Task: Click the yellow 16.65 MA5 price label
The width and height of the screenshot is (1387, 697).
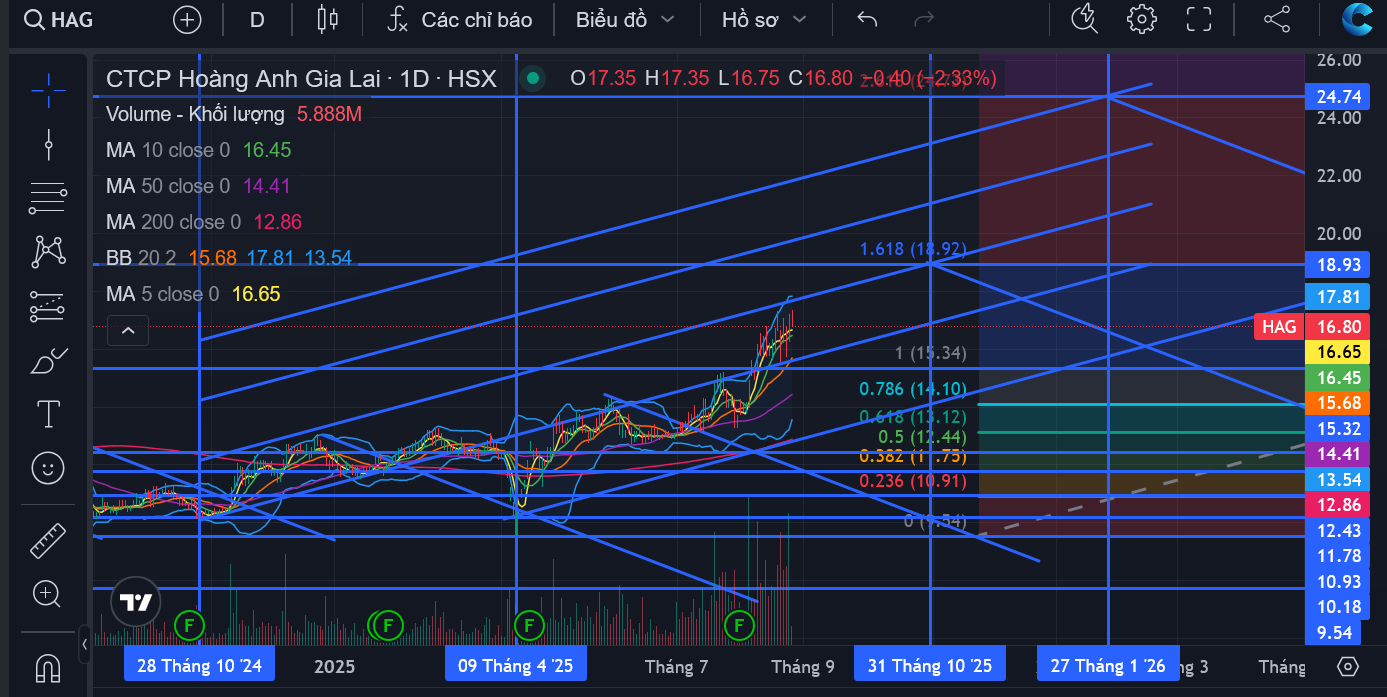Action: point(1337,352)
